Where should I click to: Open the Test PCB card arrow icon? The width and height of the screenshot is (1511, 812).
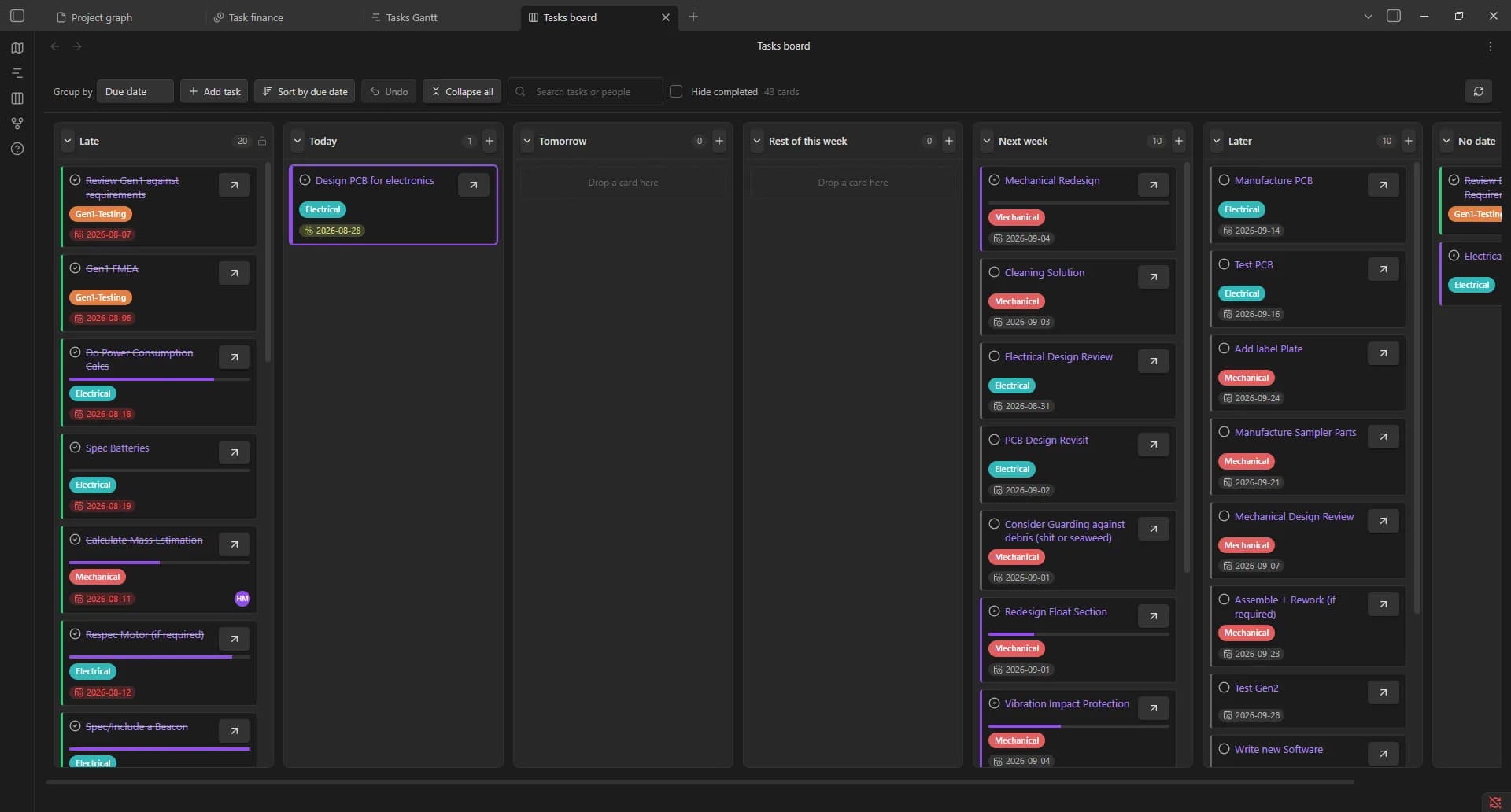coord(1383,269)
